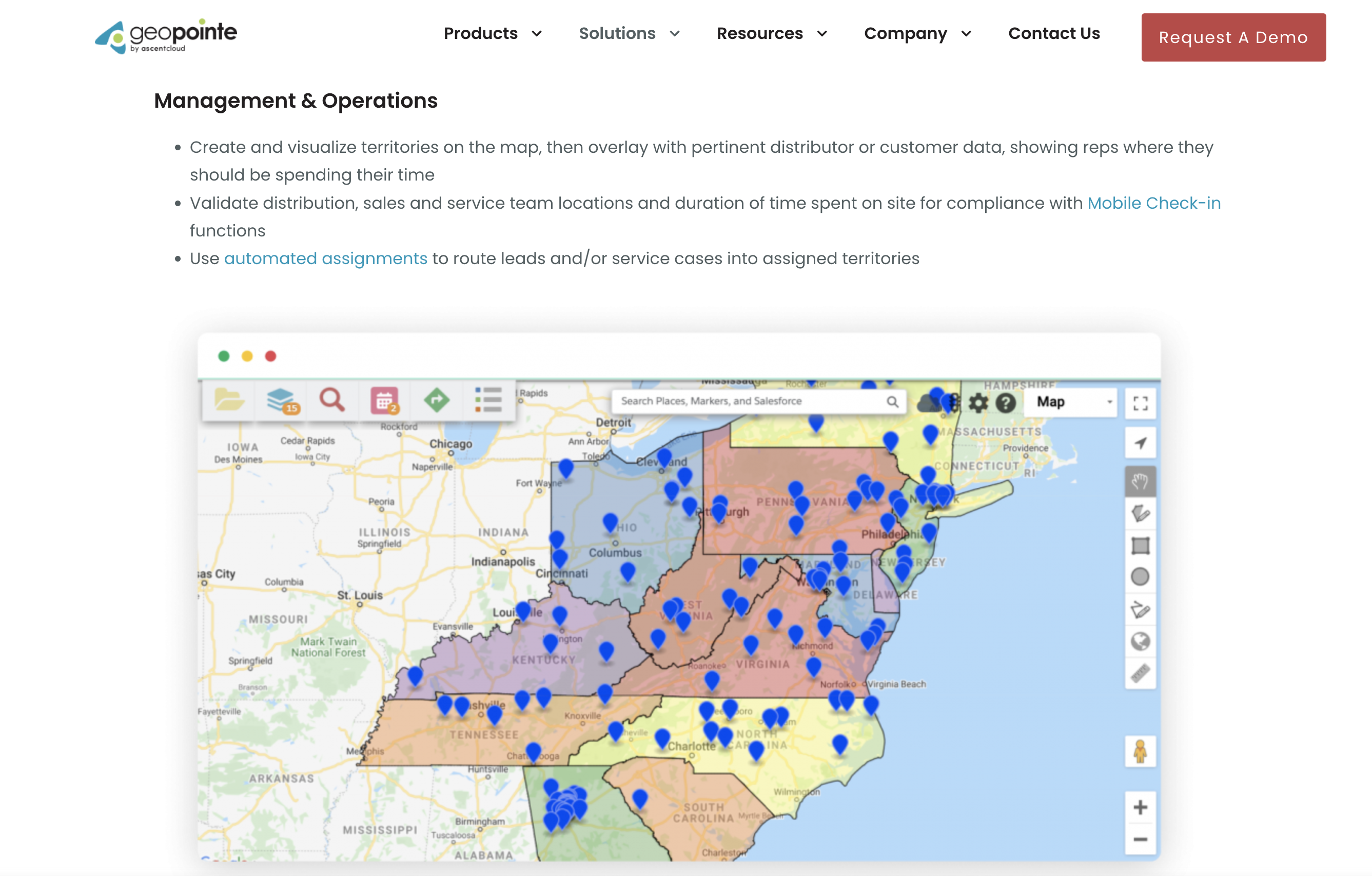Click the red magnifier search tool
The image size is (1372, 876).
pos(332,400)
